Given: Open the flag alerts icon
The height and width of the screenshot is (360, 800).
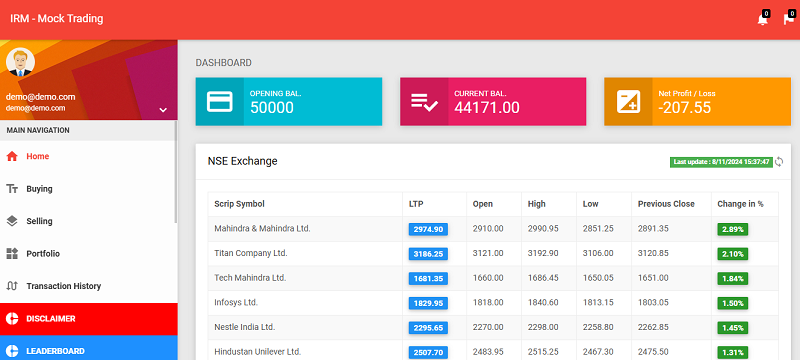Looking at the screenshot, I should coord(788,20).
